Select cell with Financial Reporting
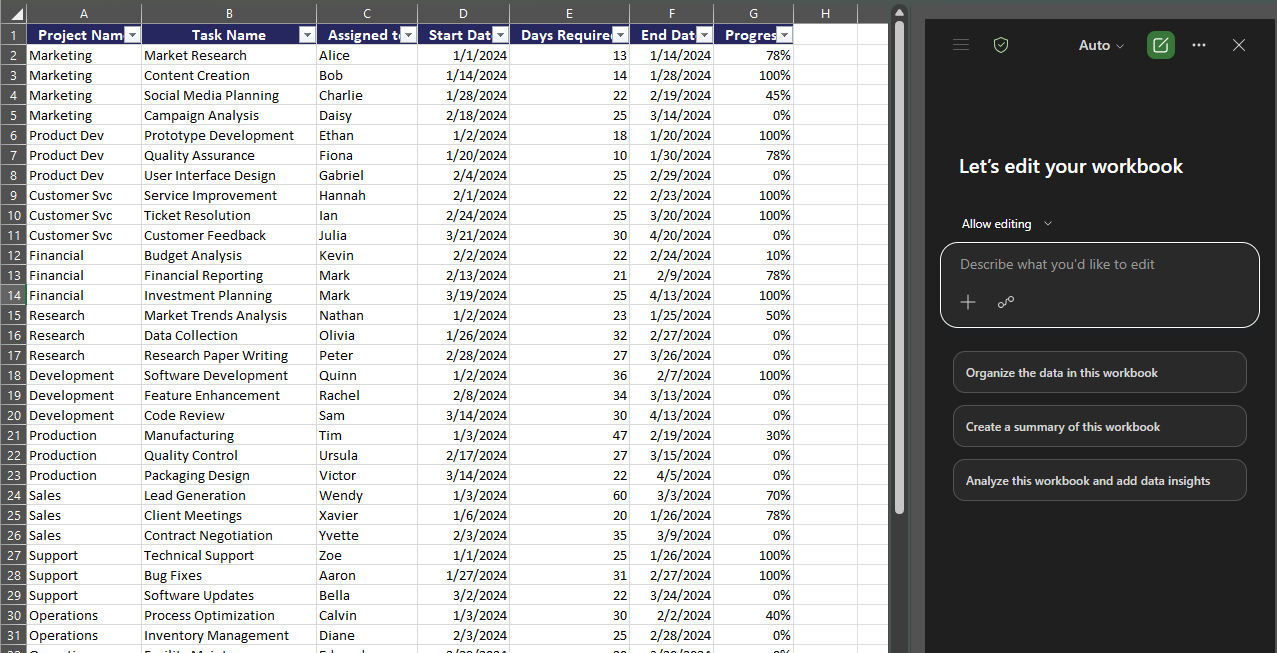The image size is (1277, 653). coord(229,275)
